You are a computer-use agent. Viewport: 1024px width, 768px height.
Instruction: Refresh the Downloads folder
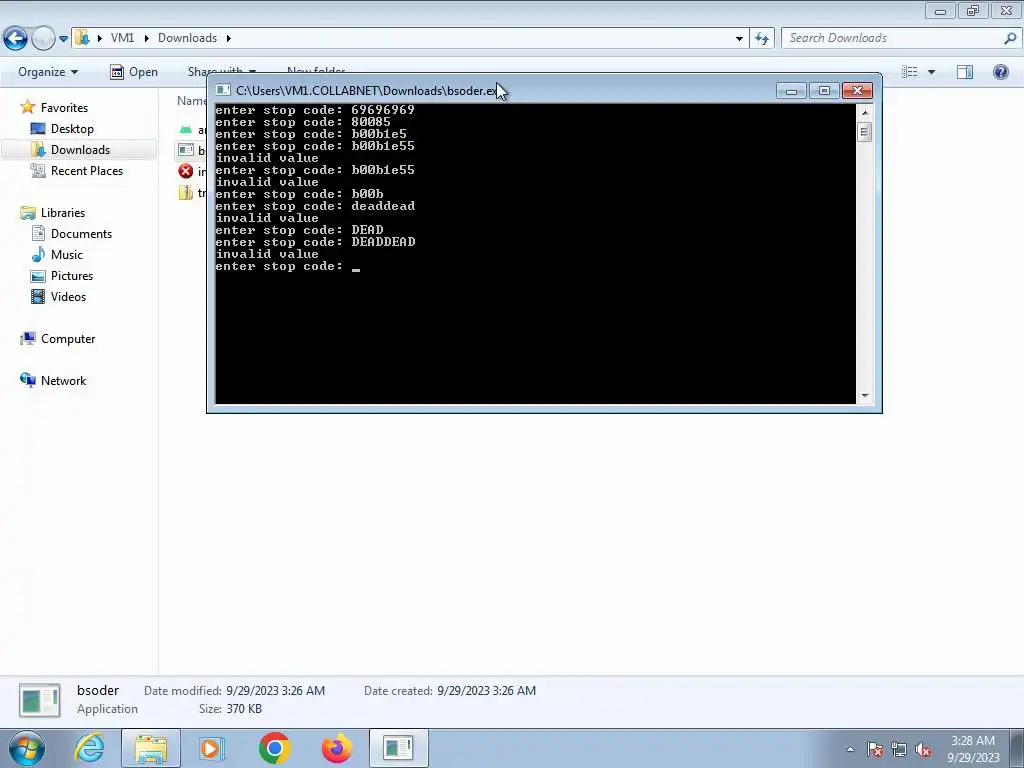coord(761,39)
